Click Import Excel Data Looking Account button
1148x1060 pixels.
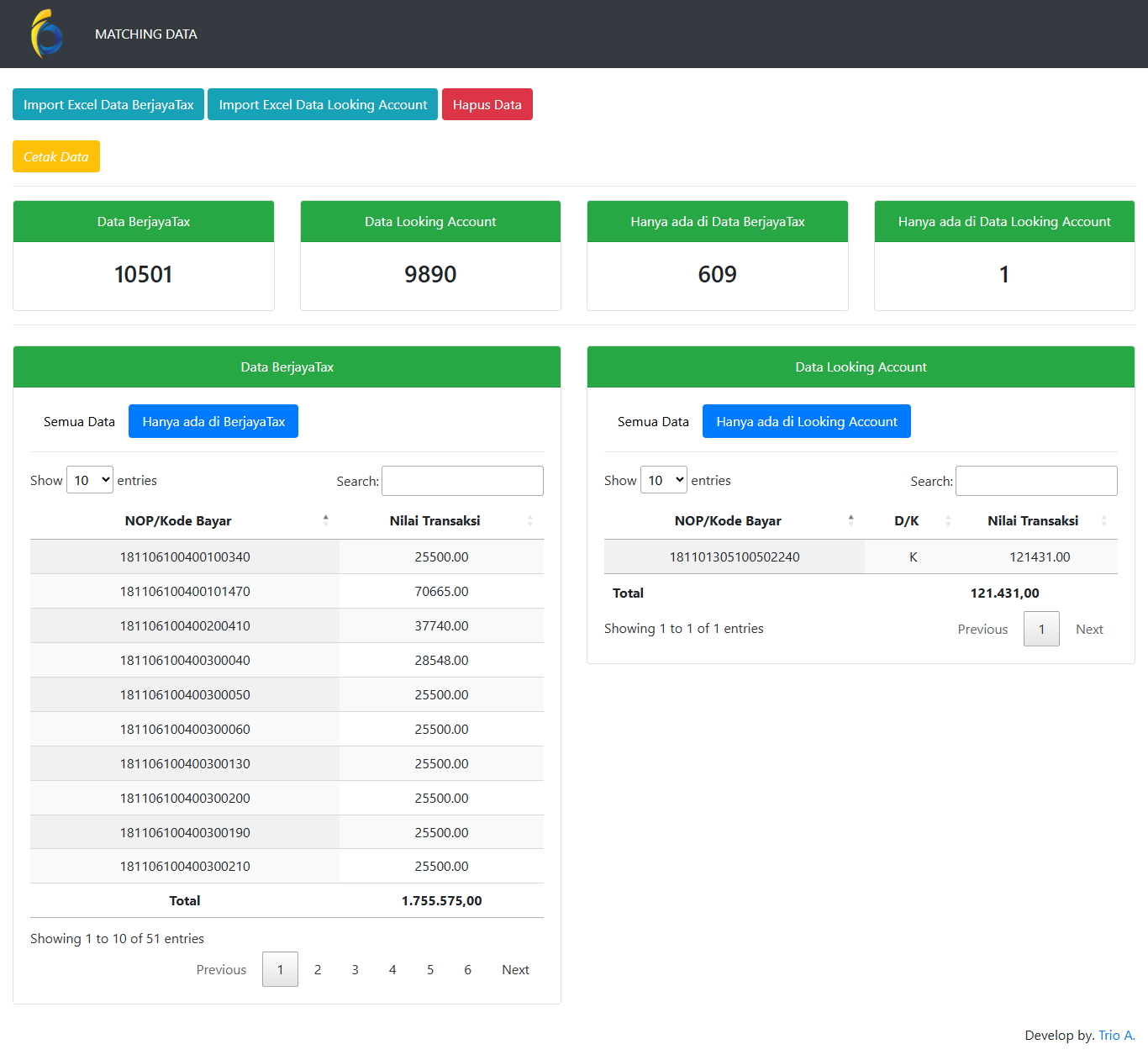click(323, 105)
